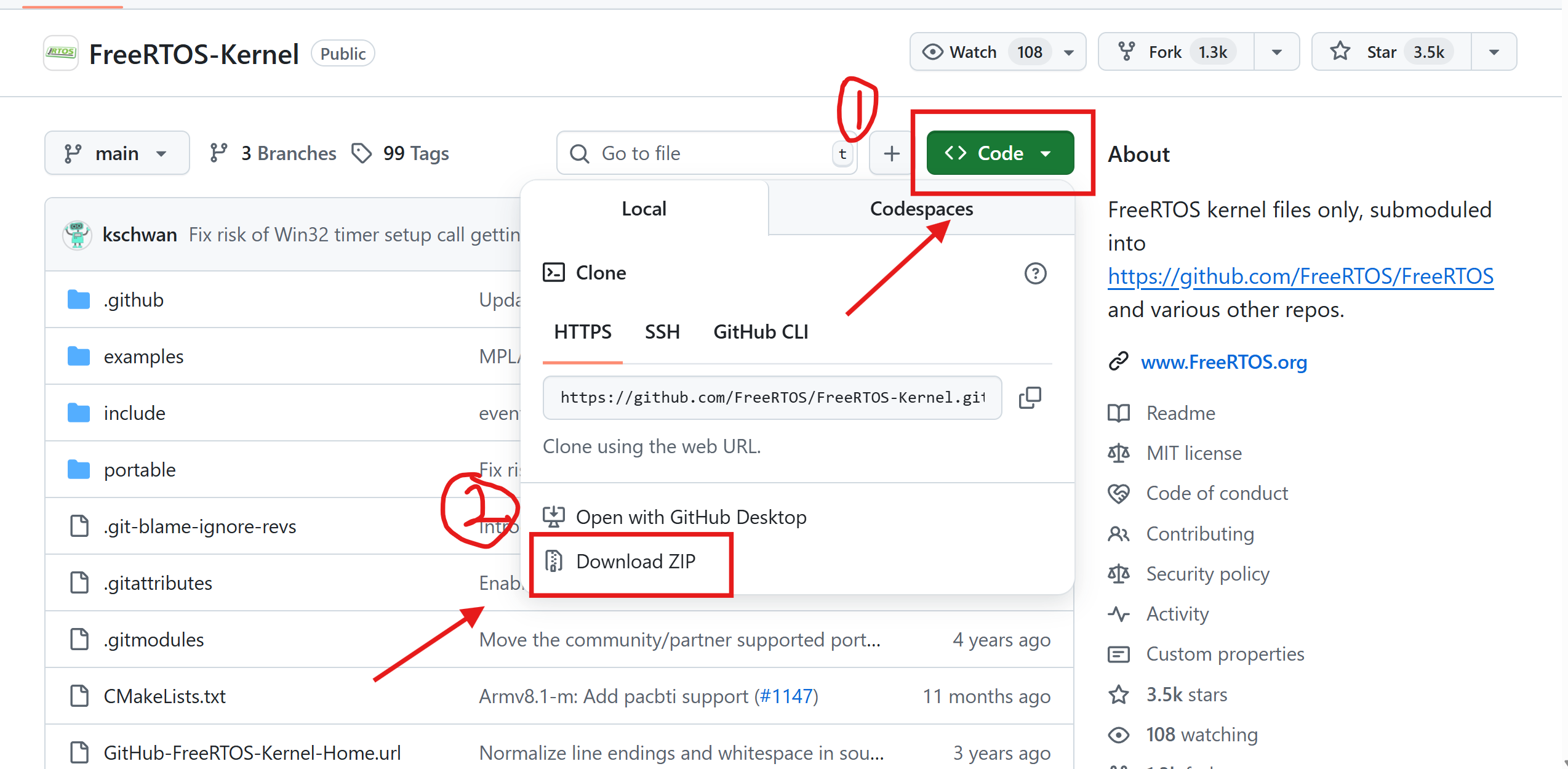Viewport: 1568px width, 769px height.
Task: Open the .github folder
Action: pyautogui.click(x=134, y=300)
